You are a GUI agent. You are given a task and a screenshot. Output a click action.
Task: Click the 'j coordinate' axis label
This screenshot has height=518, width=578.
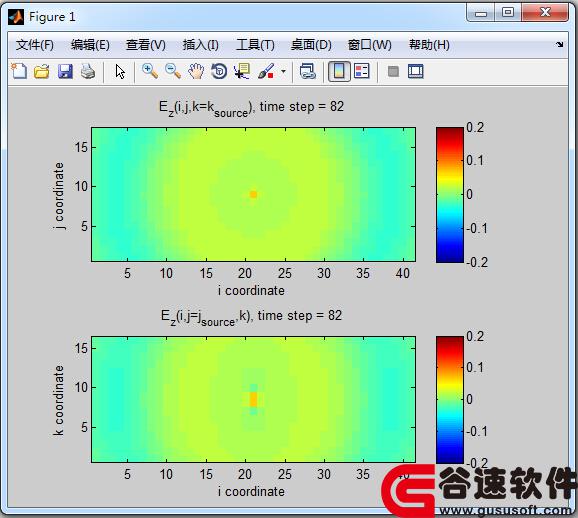tap(59, 196)
